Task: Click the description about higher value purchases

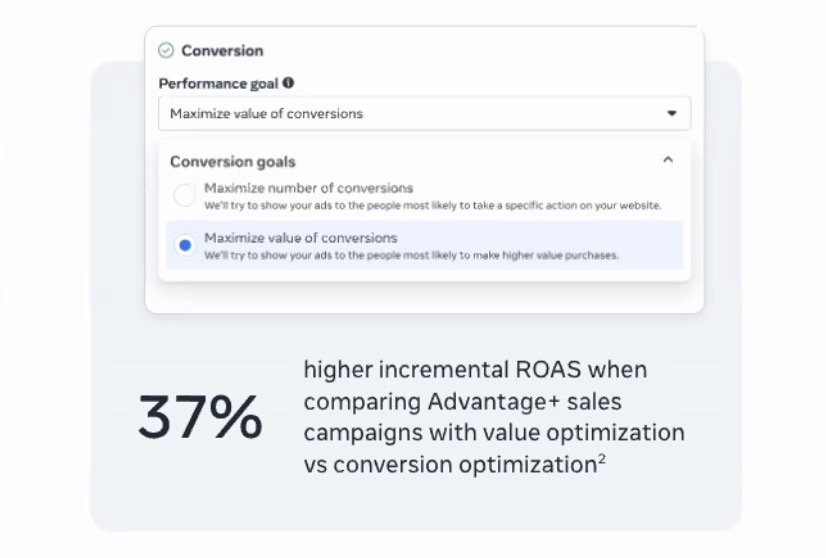Action: pyautogui.click(x=411, y=256)
